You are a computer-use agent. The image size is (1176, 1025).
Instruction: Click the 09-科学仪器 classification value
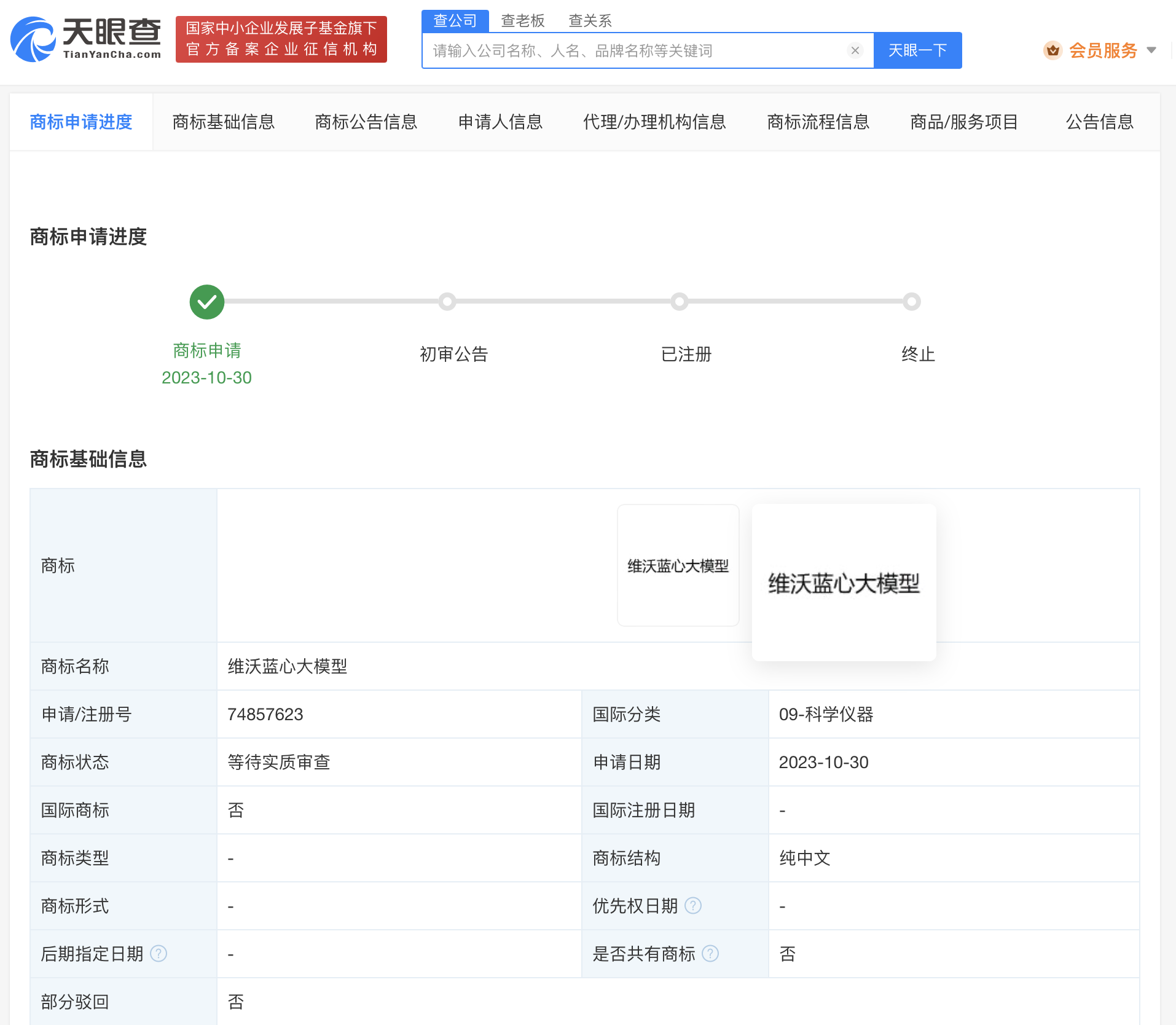pos(826,714)
